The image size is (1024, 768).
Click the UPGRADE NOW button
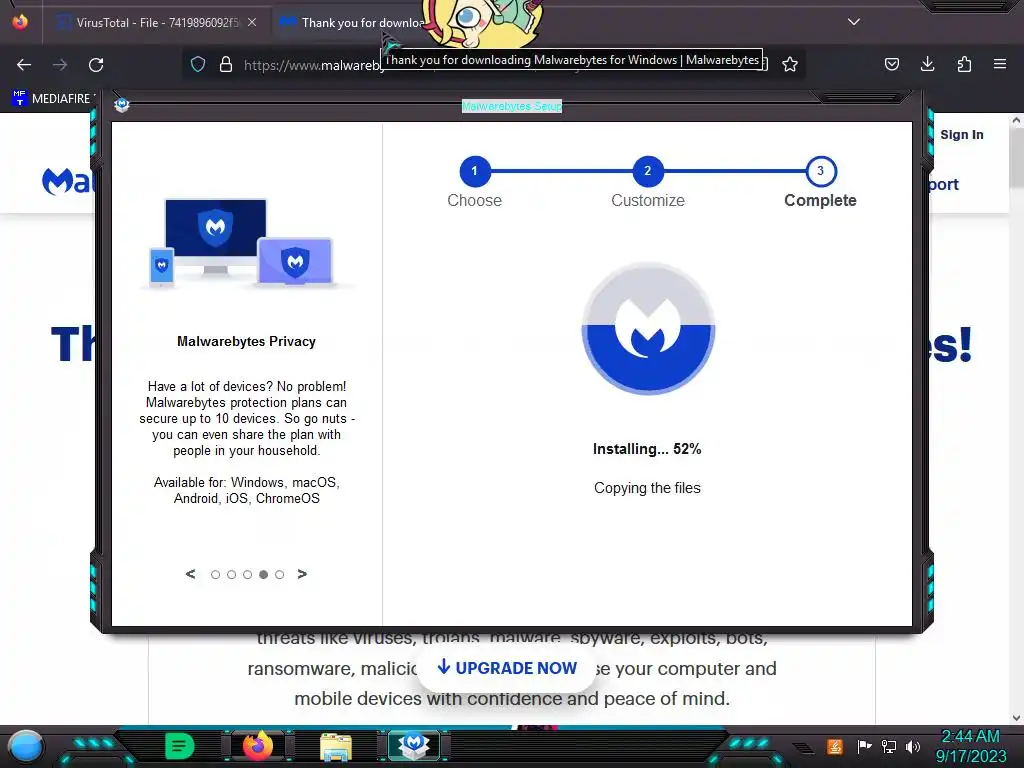click(x=507, y=668)
